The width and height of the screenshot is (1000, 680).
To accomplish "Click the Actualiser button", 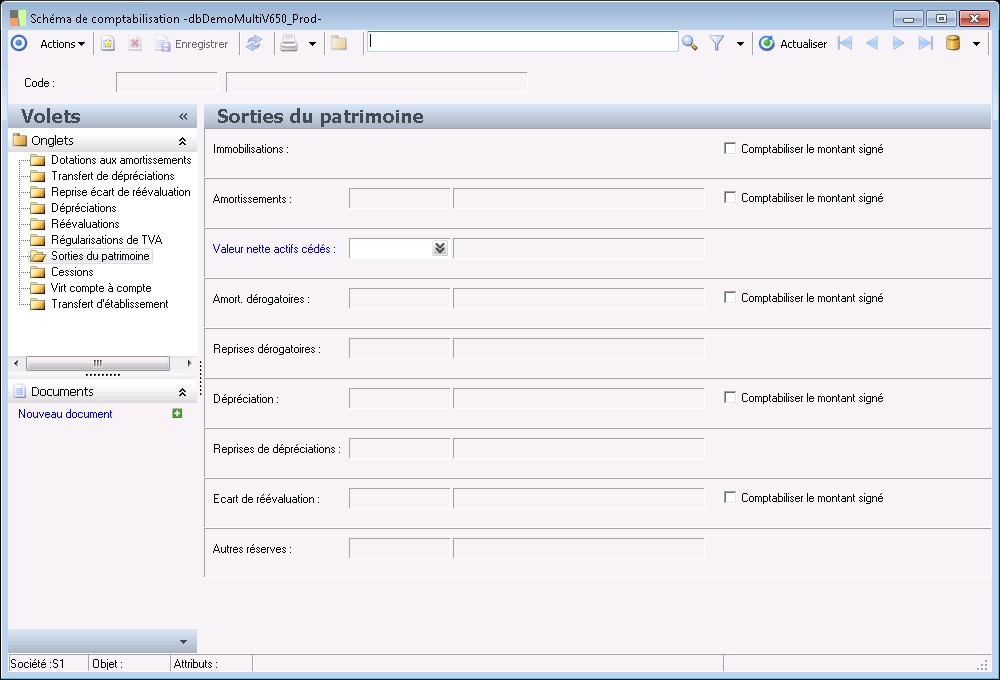I will 793,44.
